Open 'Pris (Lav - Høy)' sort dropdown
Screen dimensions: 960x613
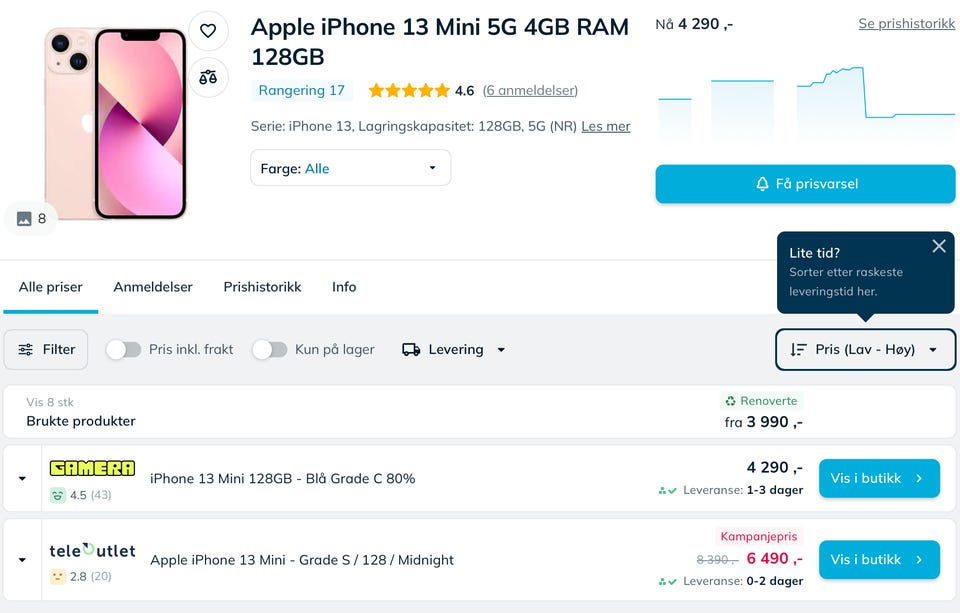click(x=865, y=350)
